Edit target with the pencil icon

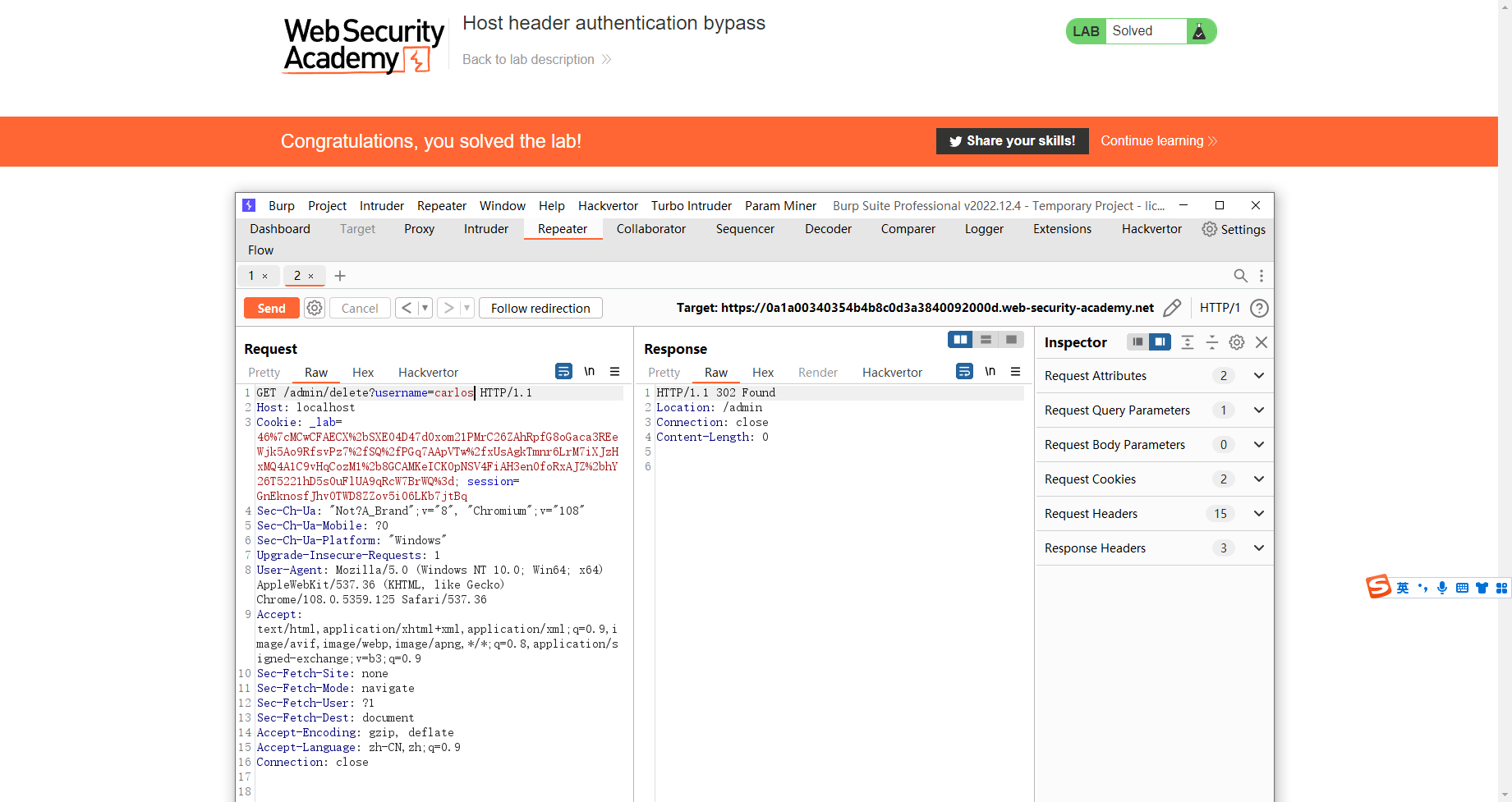tap(1172, 308)
